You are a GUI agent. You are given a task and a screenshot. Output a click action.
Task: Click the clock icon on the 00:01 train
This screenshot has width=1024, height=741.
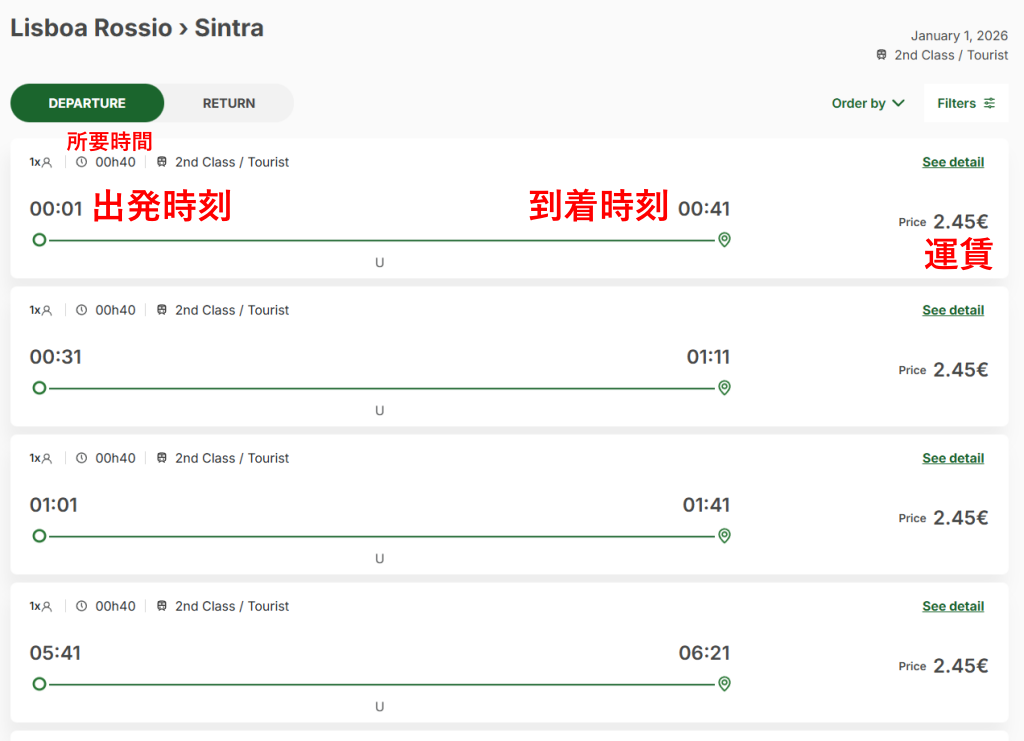[x=82, y=162]
